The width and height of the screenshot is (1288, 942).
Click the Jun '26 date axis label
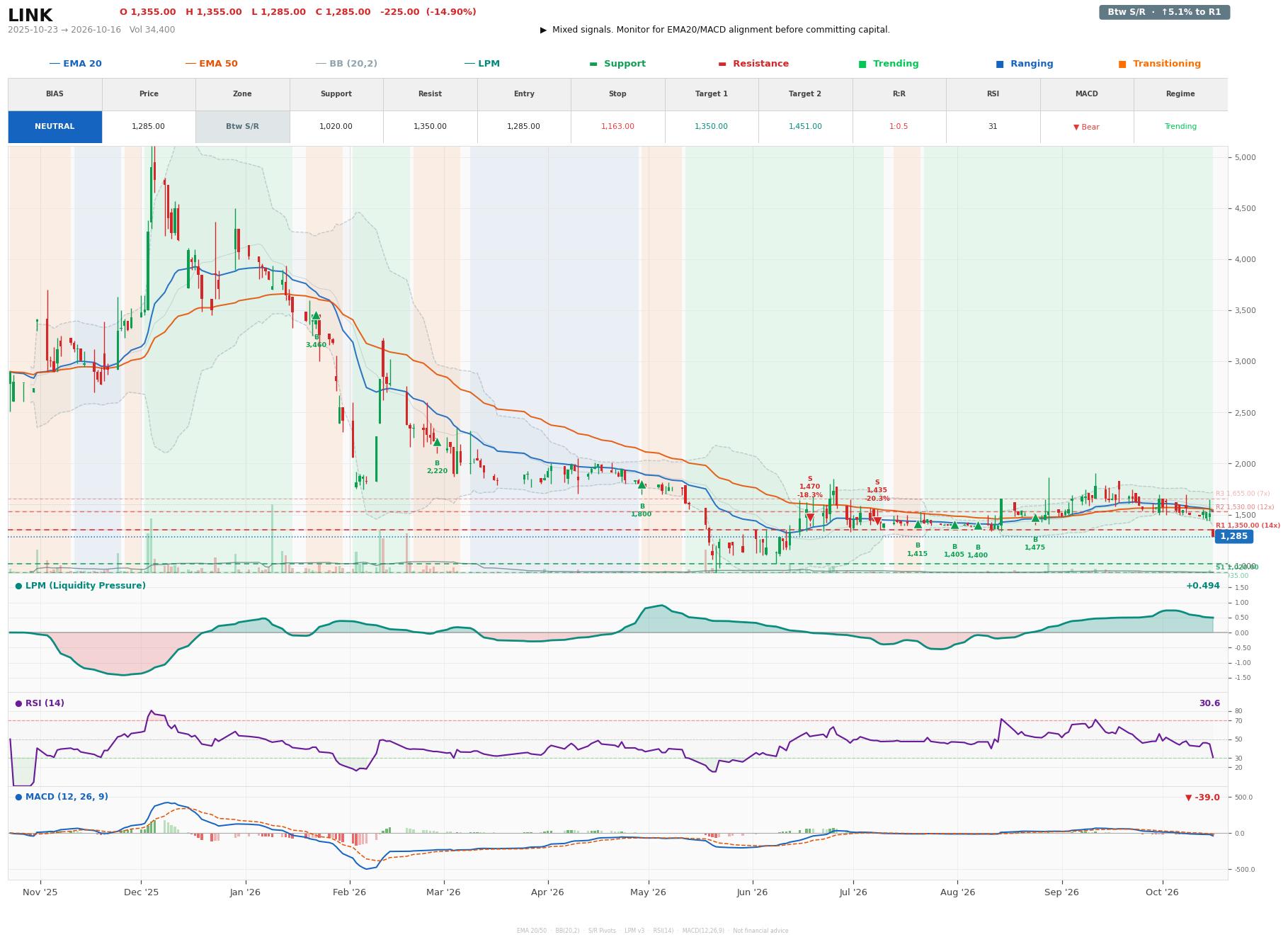pyautogui.click(x=752, y=892)
